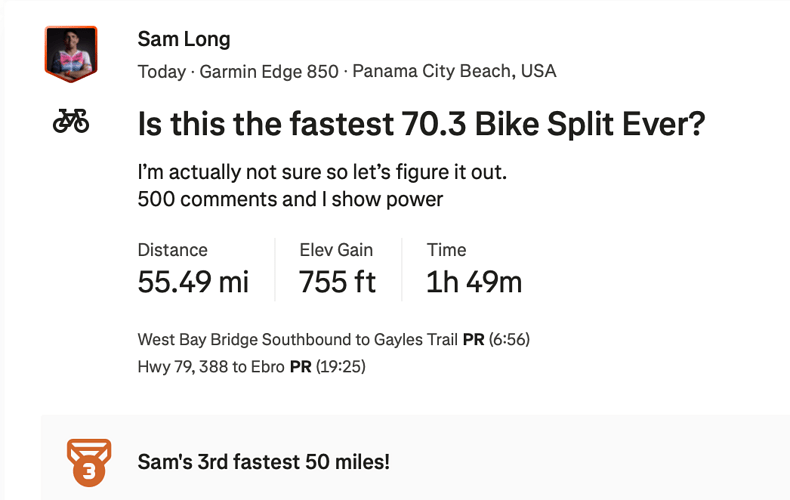Screen dimensions: 790x500
Task: Click the bicycle ride type icon
Action: coord(71,121)
